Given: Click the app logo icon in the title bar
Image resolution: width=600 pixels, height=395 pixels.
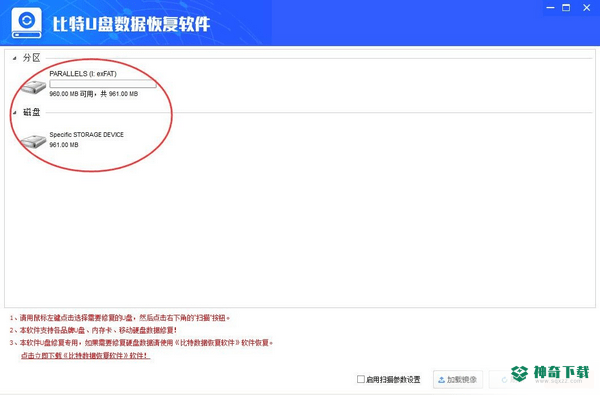Looking at the screenshot, I should (26, 23).
